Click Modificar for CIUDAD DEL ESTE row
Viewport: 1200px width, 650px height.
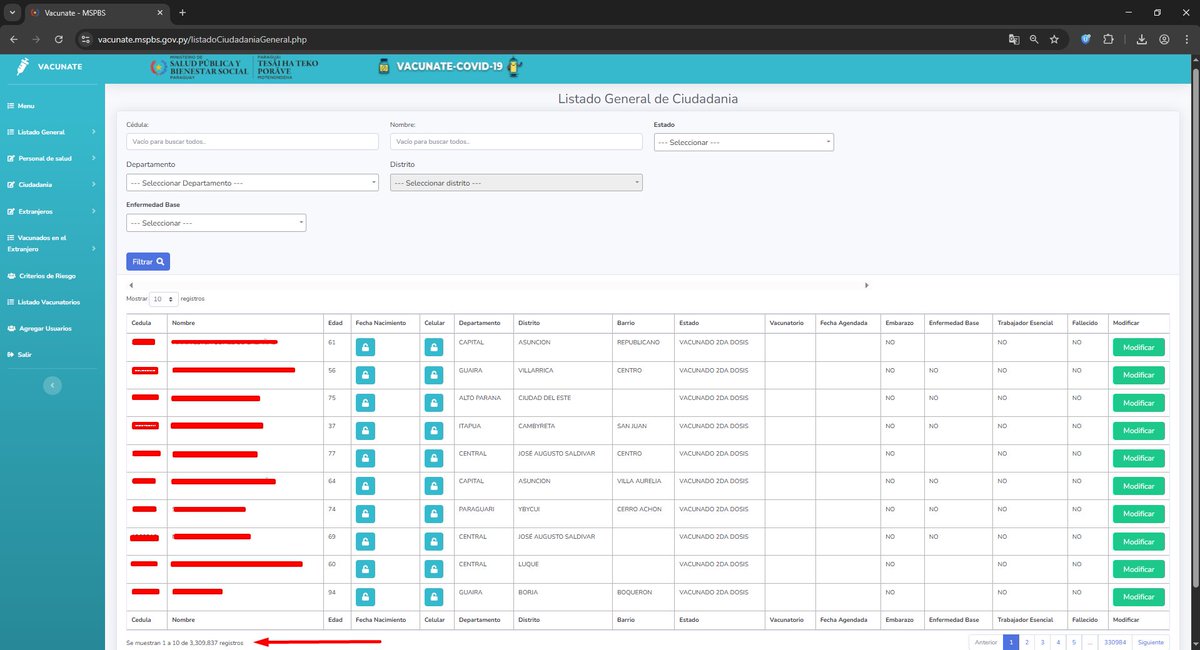[x=1138, y=402]
